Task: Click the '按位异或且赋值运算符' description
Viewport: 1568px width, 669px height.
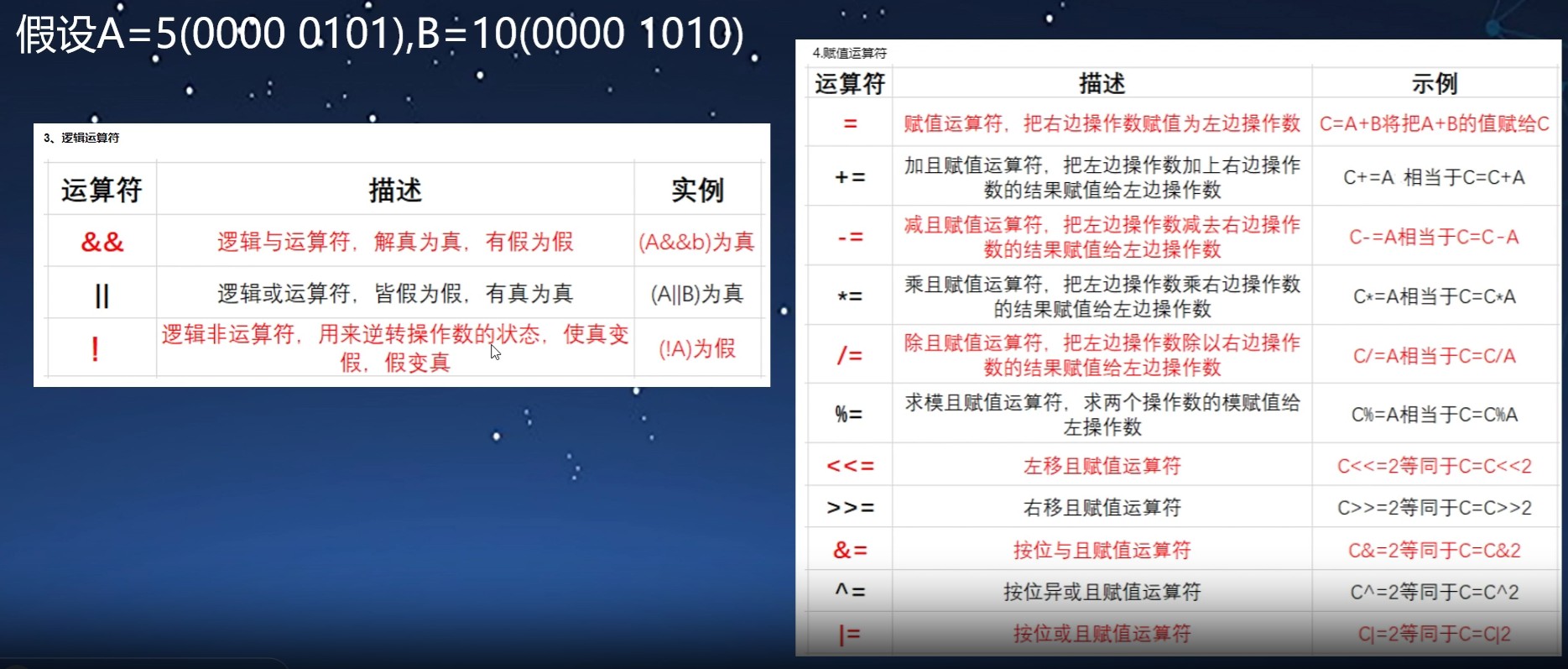Action: [x=1102, y=593]
